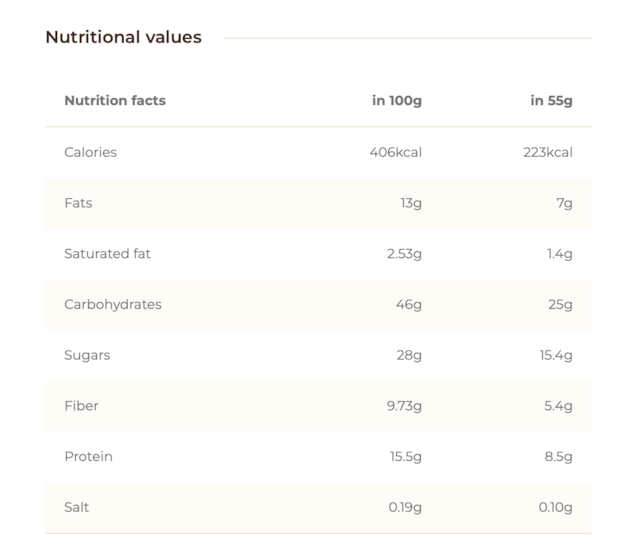The height and width of the screenshot is (553, 630).
Task: Click the Nutrition facts column header
Action: pos(115,100)
